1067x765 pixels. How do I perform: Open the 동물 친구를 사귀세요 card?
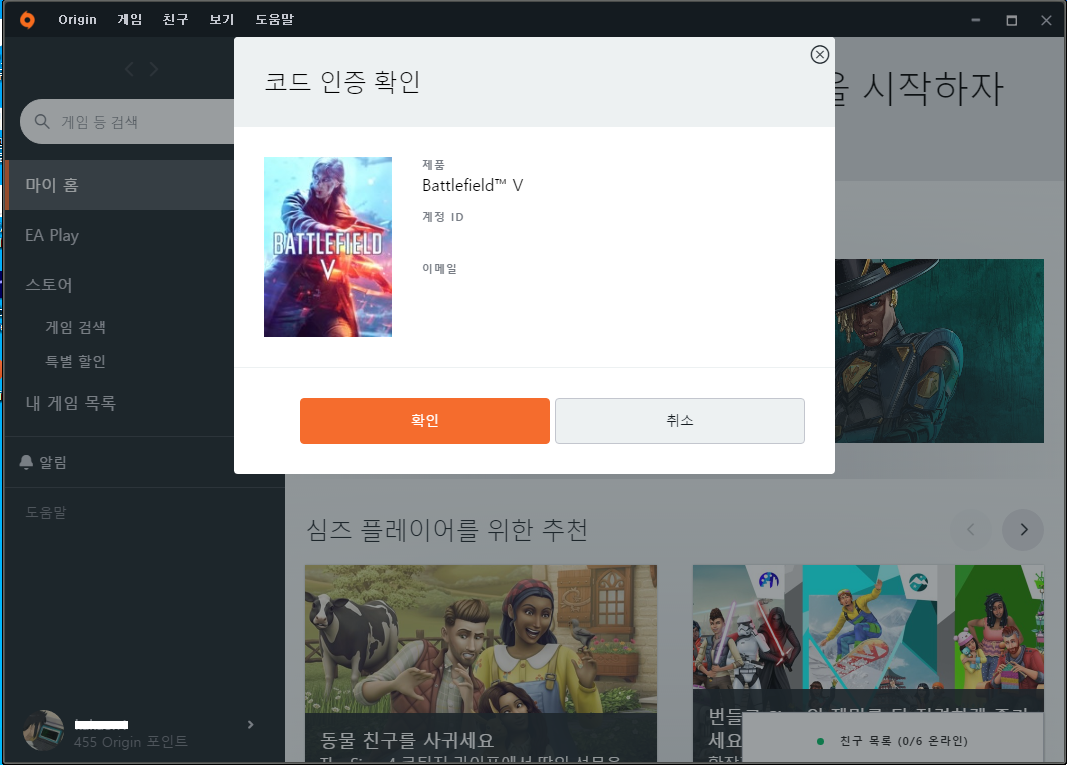point(480,664)
